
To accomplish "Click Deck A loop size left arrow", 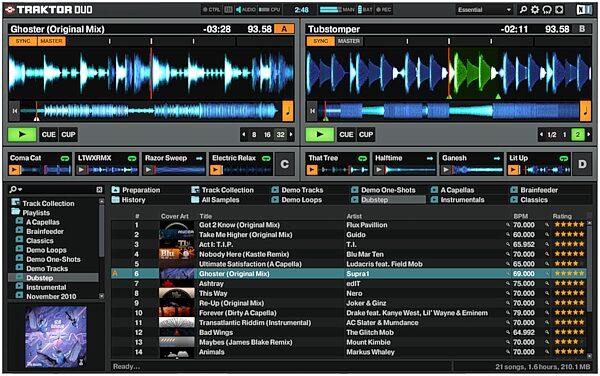I will tap(244, 135).
